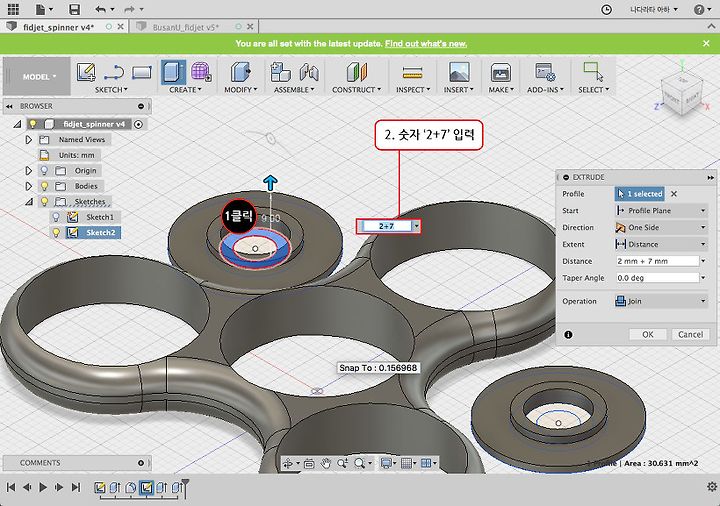Open the data panel grid icon
The width and height of the screenshot is (720, 506).
click(x=13, y=9)
